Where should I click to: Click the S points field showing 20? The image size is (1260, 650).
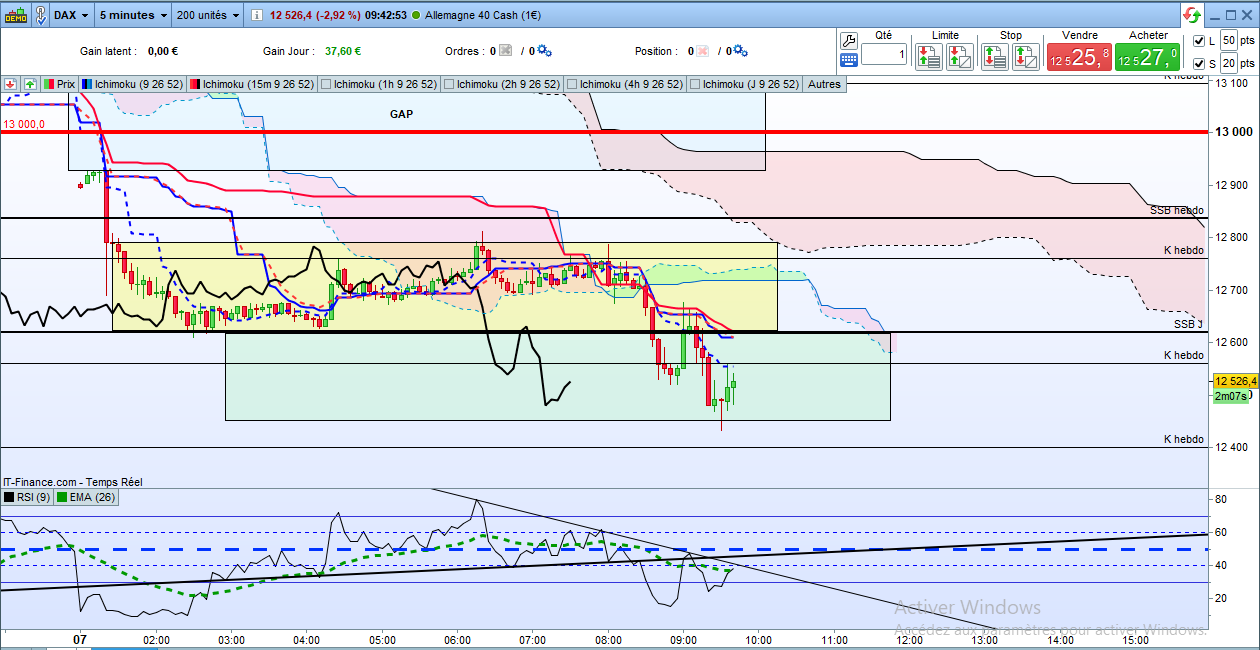pyautogui.click(x=1229, y=64)
